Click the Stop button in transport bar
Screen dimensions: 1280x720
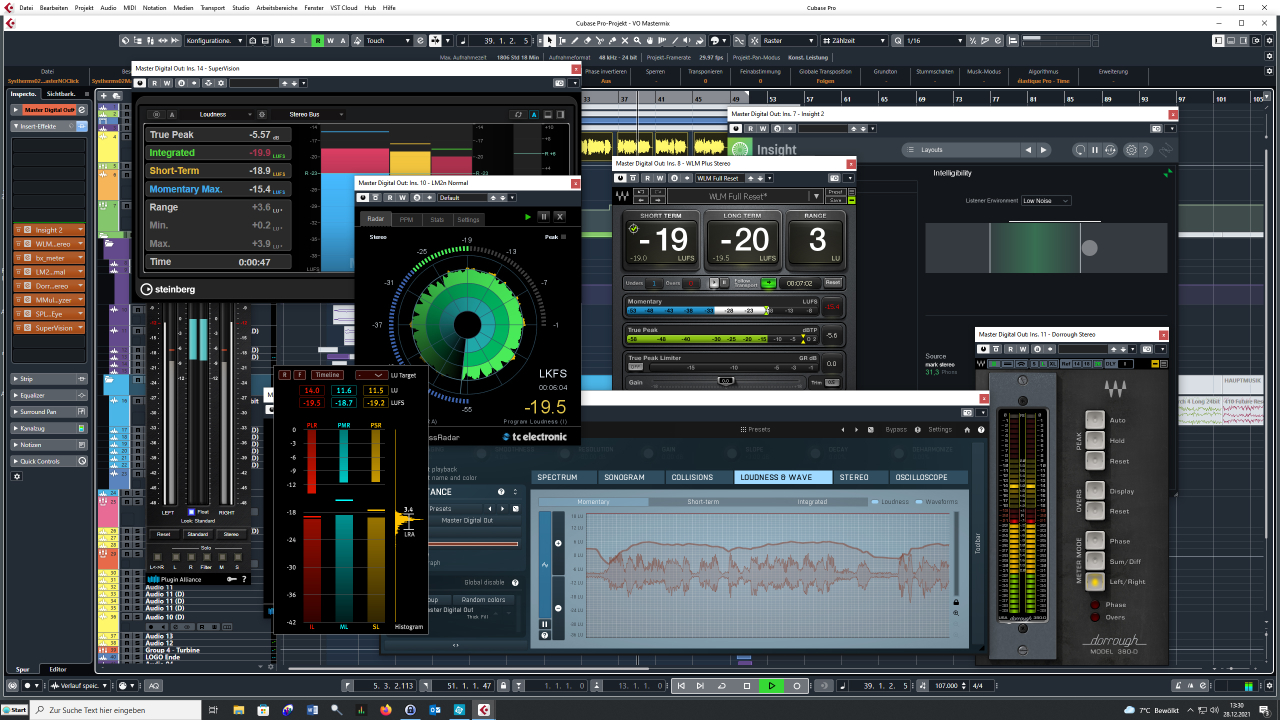point(746,686)
